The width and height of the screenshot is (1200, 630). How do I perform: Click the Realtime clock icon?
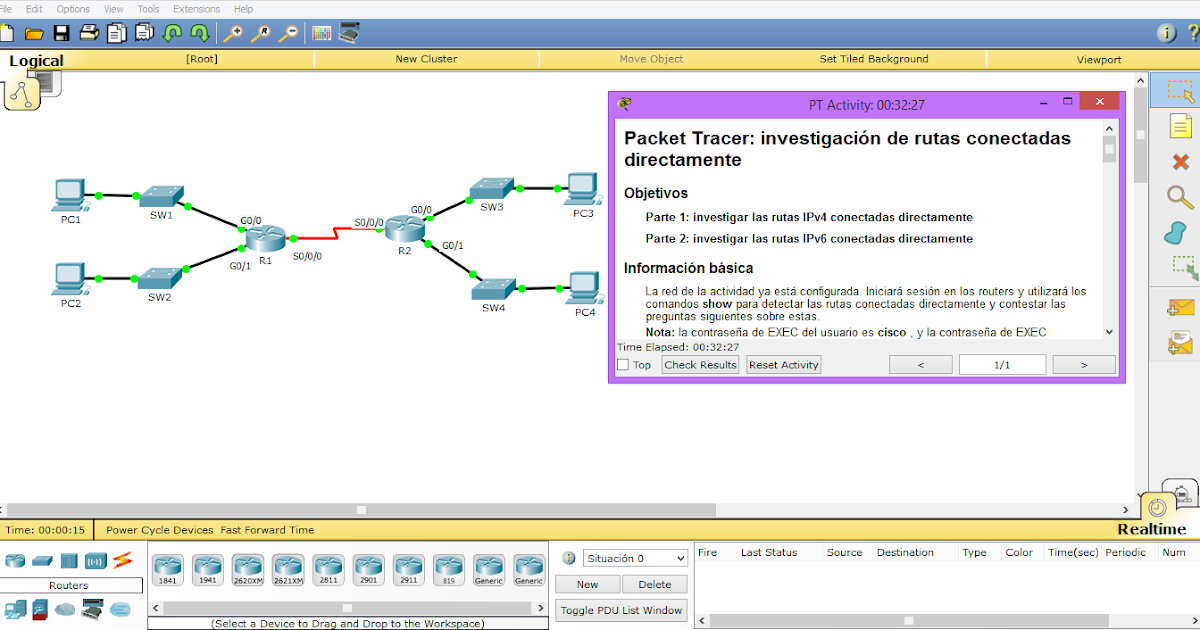tap(1156, 507)
